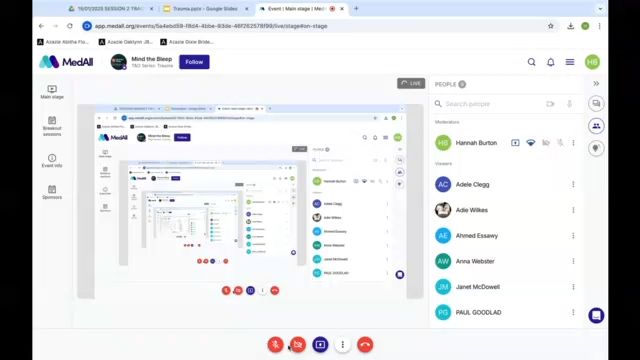Turn on the camera in the bottom call controls

coord(298,344)
